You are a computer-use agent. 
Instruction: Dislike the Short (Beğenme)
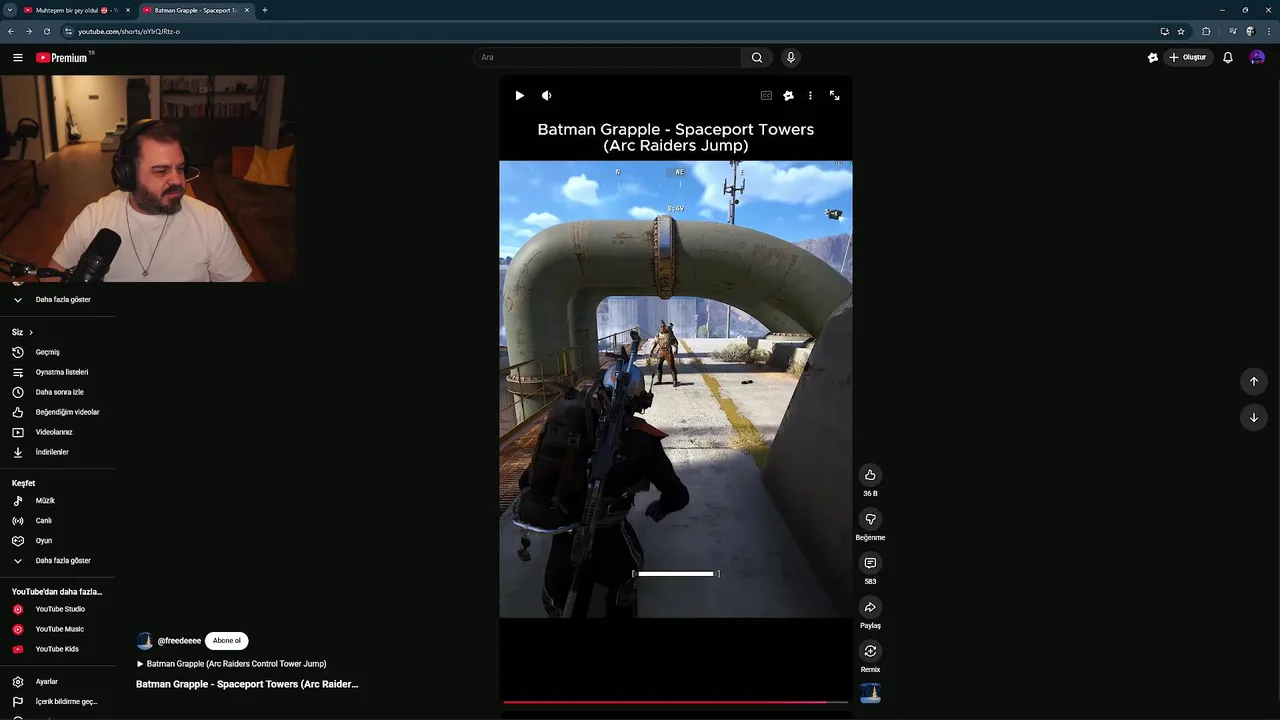point(870,519)
